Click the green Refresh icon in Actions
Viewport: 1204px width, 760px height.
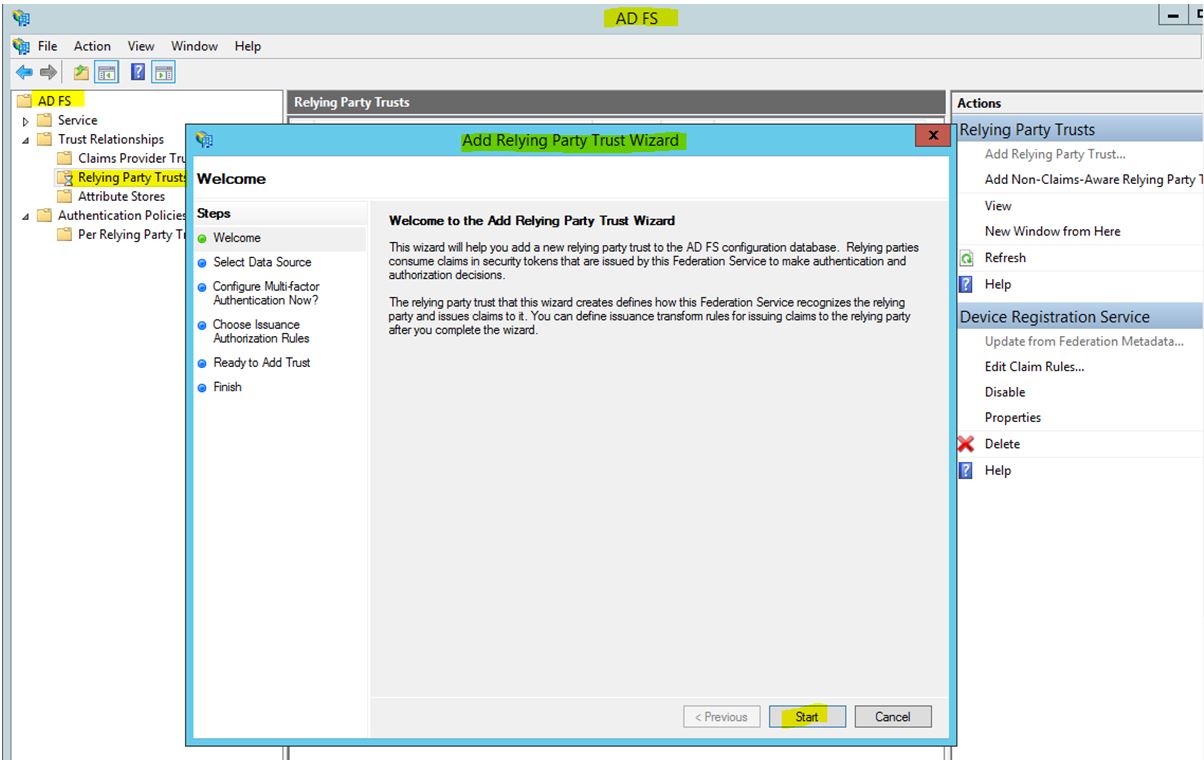966,258
